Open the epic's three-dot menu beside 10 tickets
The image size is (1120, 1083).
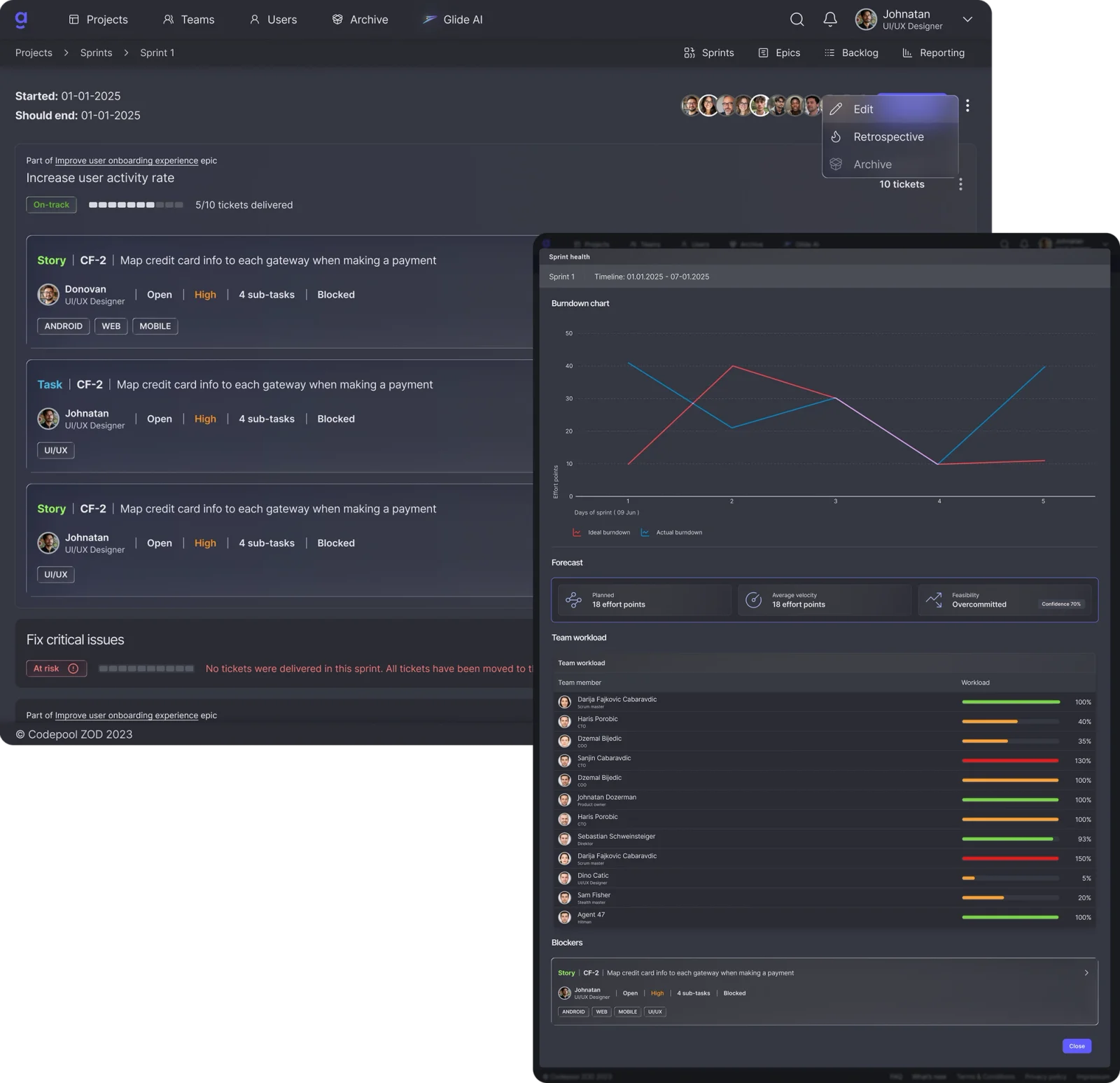click(x=960, y=184)
